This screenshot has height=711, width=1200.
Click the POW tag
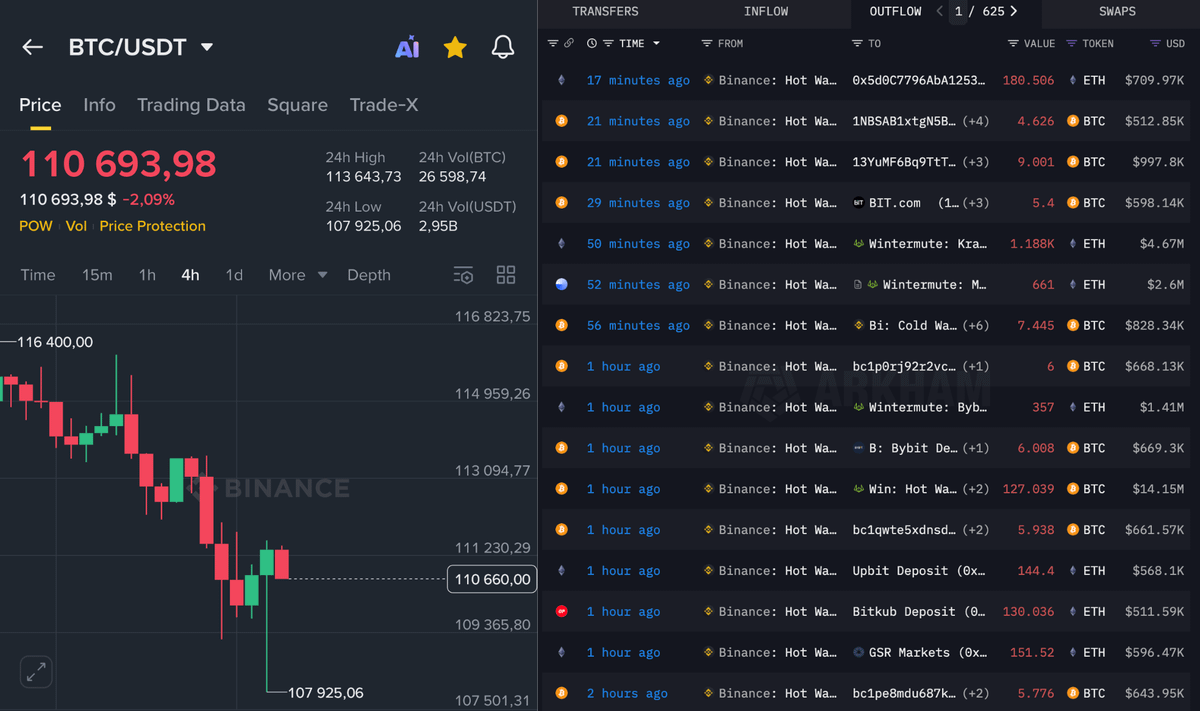(x=36, y=226)
